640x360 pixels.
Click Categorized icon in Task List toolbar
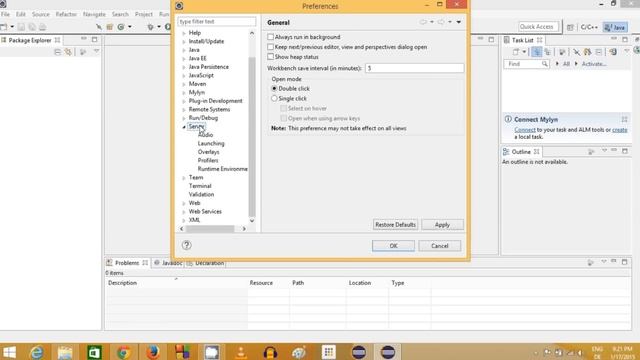tap(536, 52)
